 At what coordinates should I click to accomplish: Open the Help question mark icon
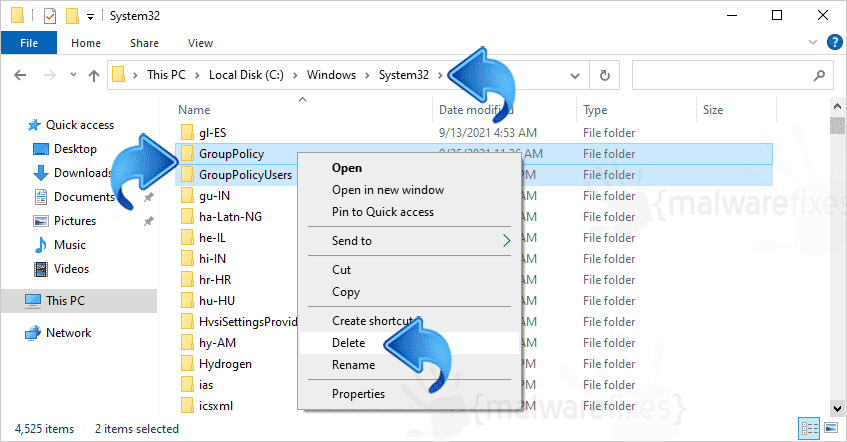point(835,42)
